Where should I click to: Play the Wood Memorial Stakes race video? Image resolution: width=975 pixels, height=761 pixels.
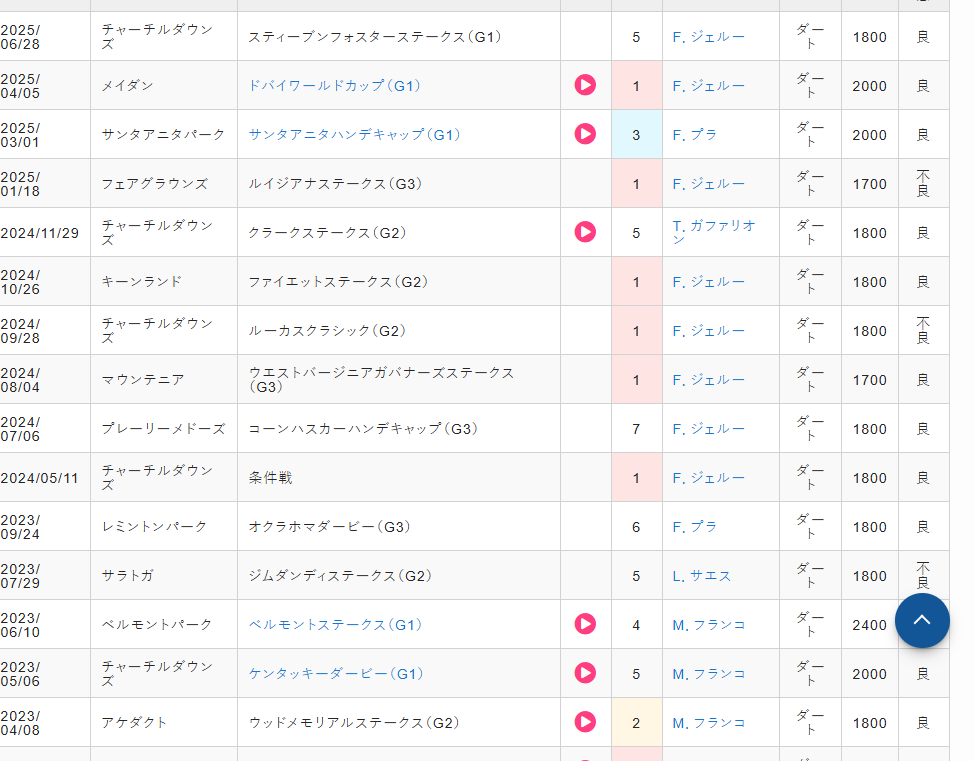585,722
